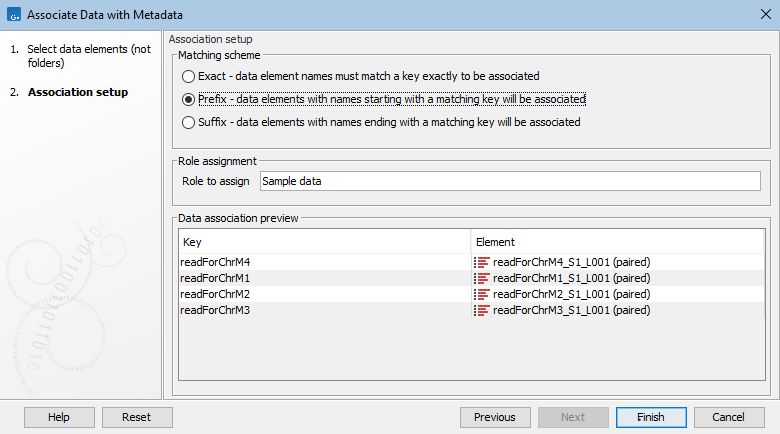Click into the Role to assign field
Viewport: 780px width, 434px height.
[x=509, y=181]
